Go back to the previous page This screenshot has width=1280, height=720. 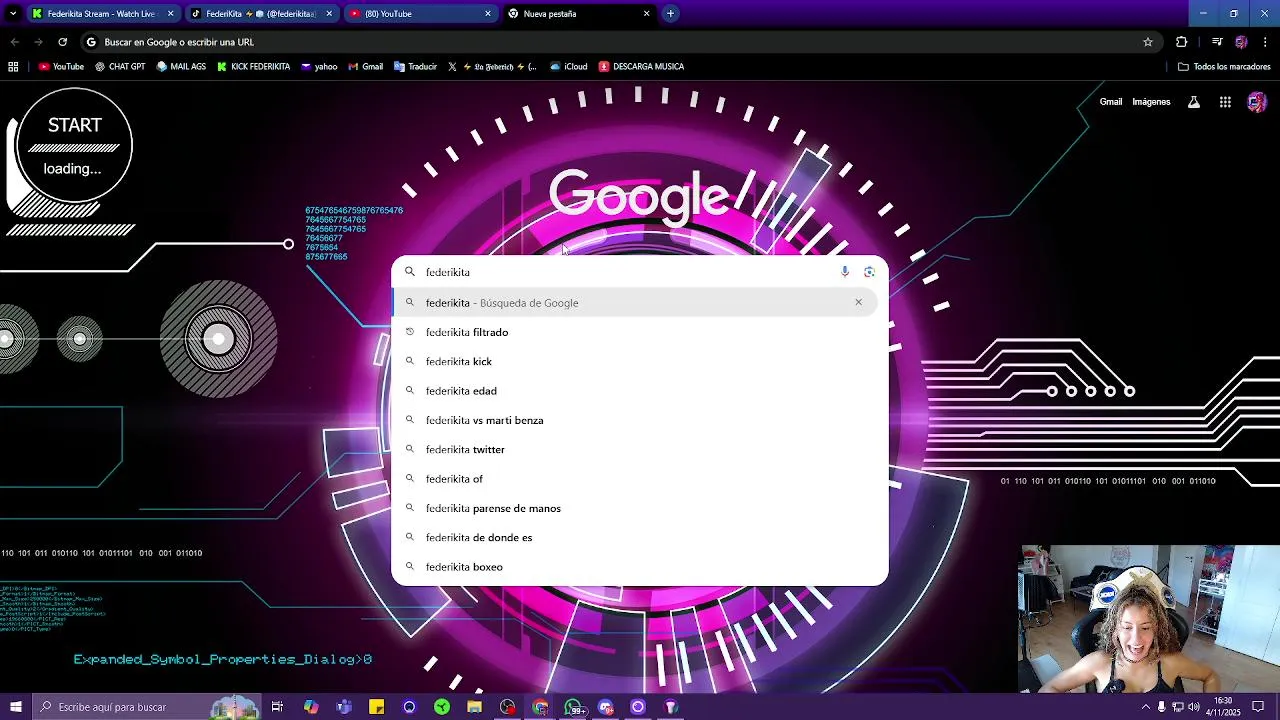click(x=14, y=42)
